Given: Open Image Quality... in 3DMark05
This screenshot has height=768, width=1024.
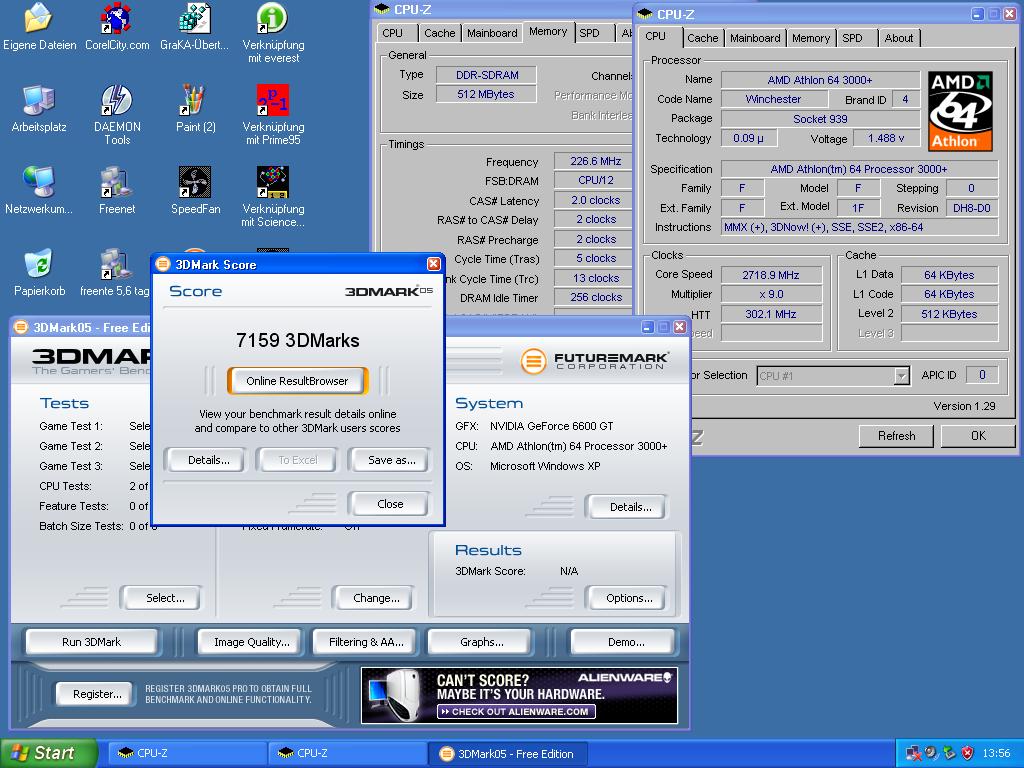Looking at the screenshot, I should (x=251, y=642).
